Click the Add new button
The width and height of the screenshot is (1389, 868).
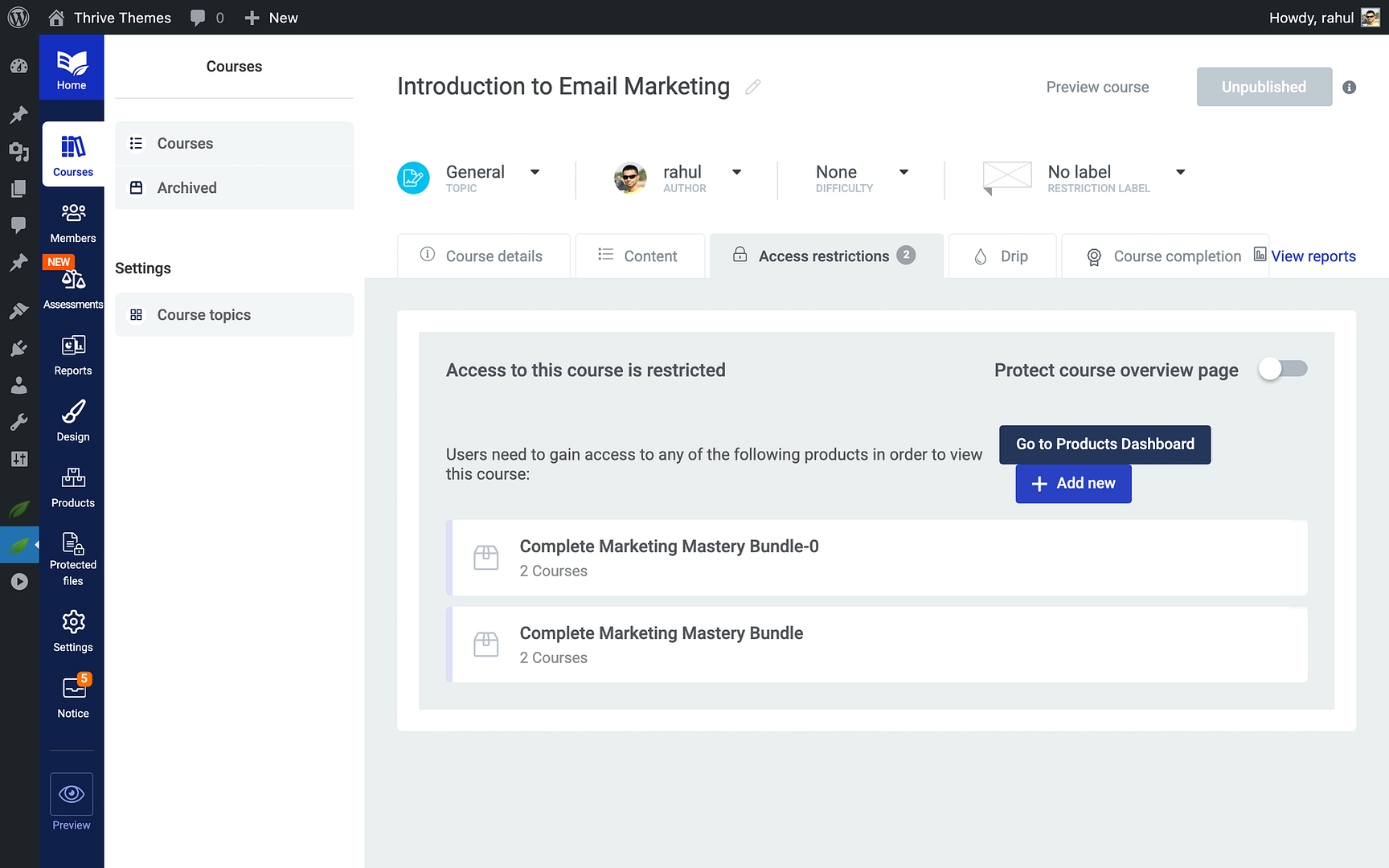1073,483
